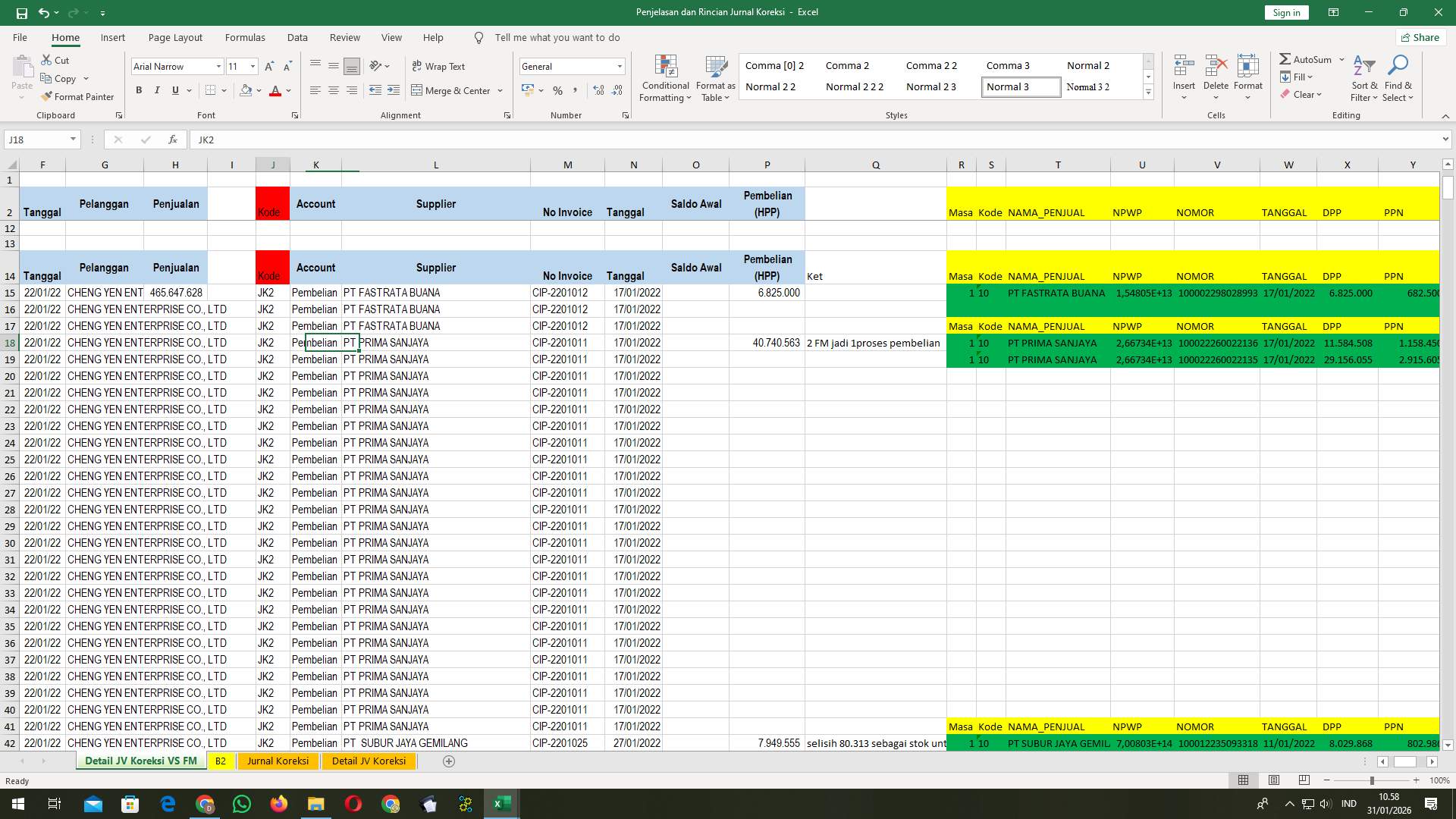Click the Format as Table icon
This screenshot has height=819, width=1456.
(714, 68)
